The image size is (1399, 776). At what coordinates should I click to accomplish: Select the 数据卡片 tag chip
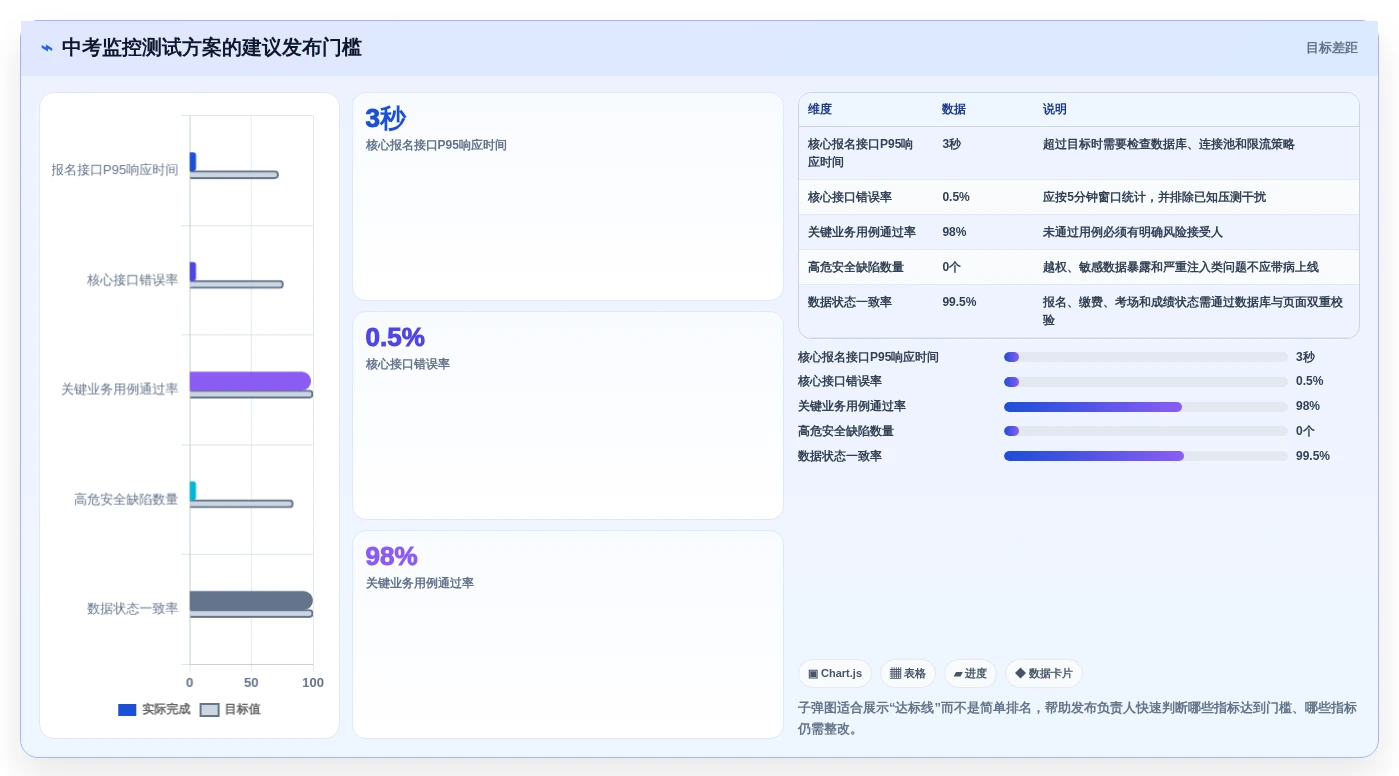[x=1043, y=673]
